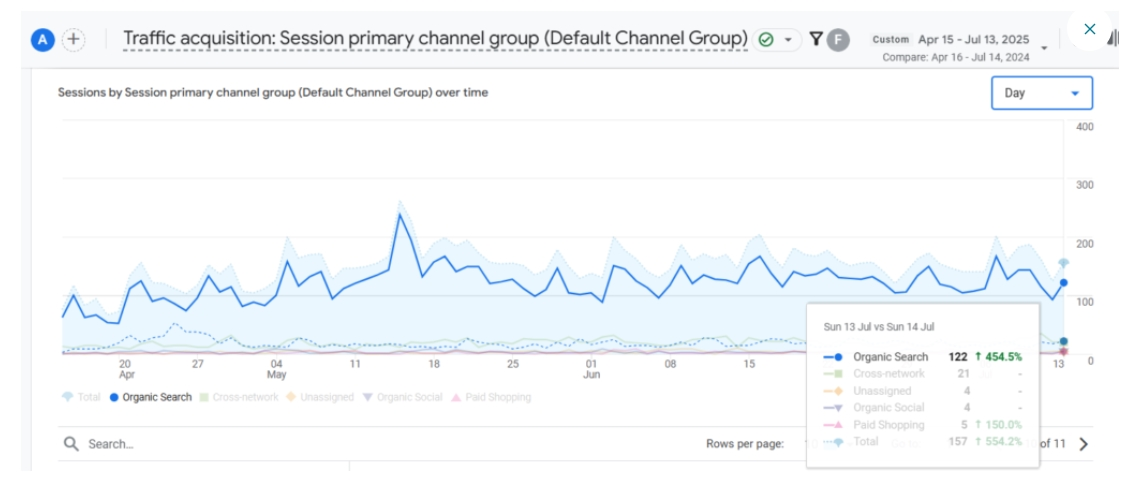The image size is (1142, 482).
Task: Open the Day granularity dropdown
Action: pyautogui.click(x=1042, y=93)
